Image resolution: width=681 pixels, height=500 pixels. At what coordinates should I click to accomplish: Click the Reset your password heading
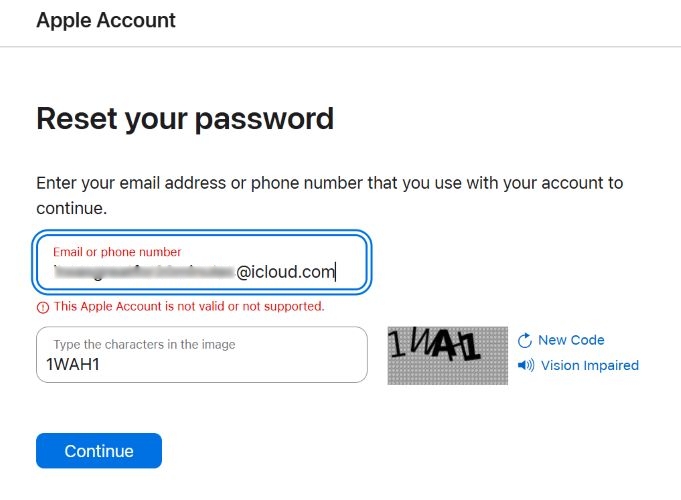(185, 119)
